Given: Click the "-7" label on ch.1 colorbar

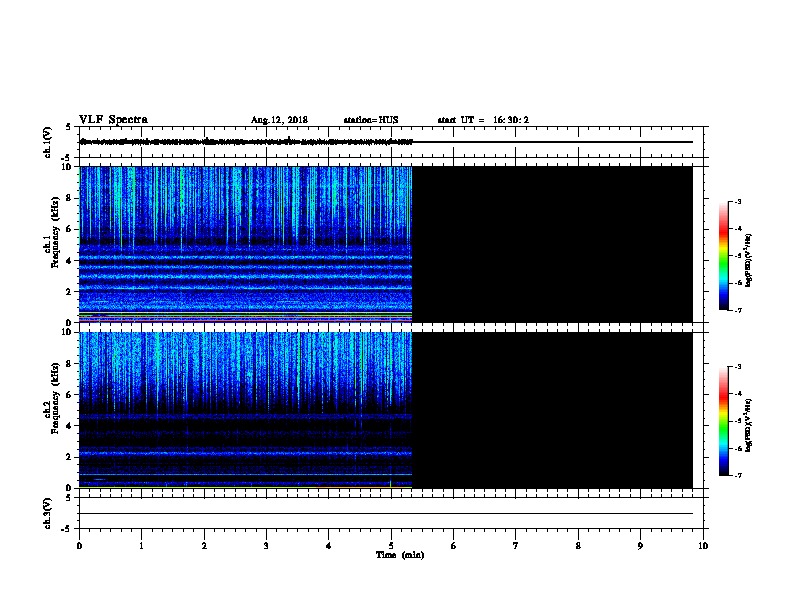Looking at the screenshot, I should point(737,310).
